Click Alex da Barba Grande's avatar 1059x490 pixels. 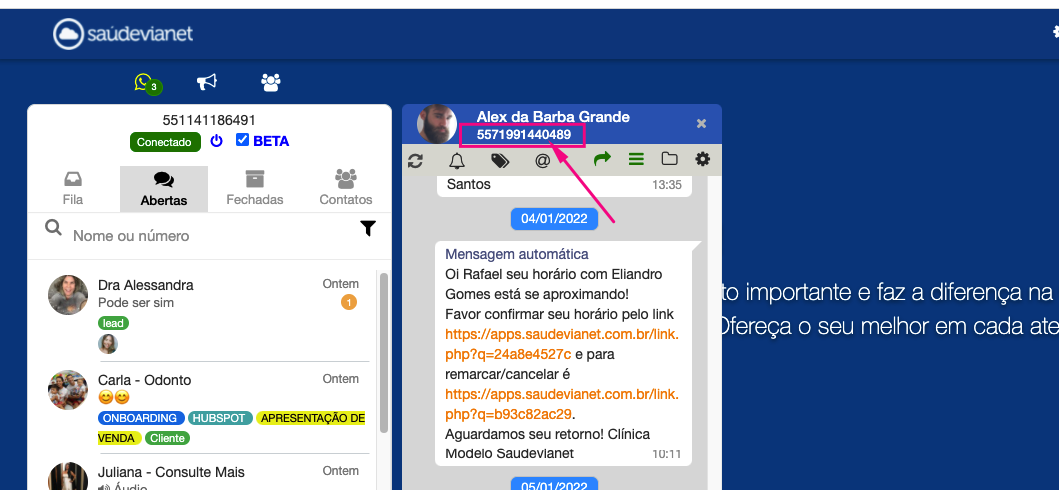coord(437,124)
